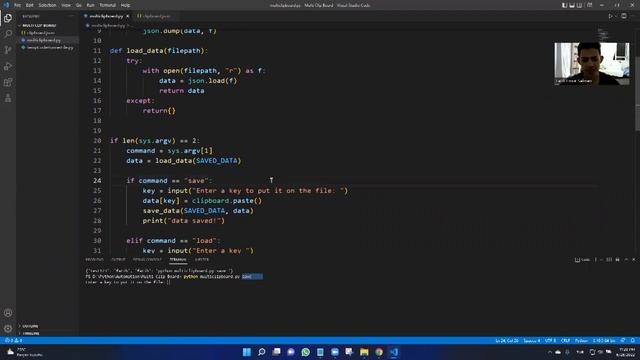The image size is (640, 360).
Task: Open File Explorer from the taskbar
Action: (x=364, y=352)
